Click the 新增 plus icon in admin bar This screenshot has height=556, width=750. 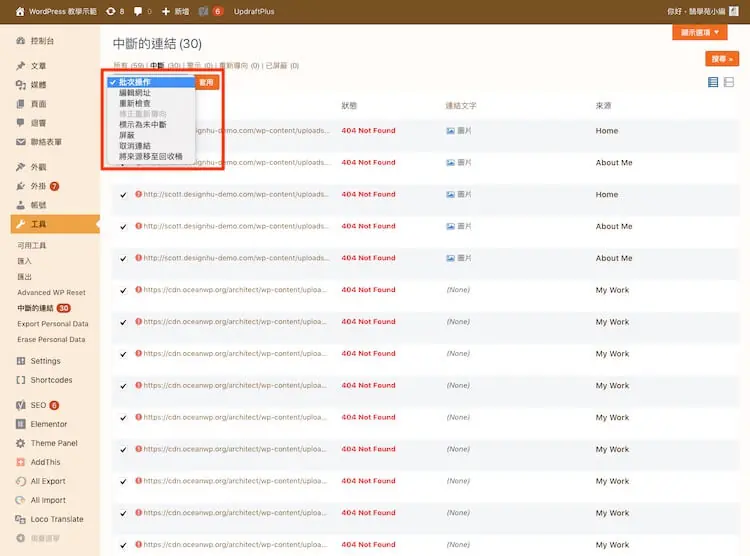(165, 11)
